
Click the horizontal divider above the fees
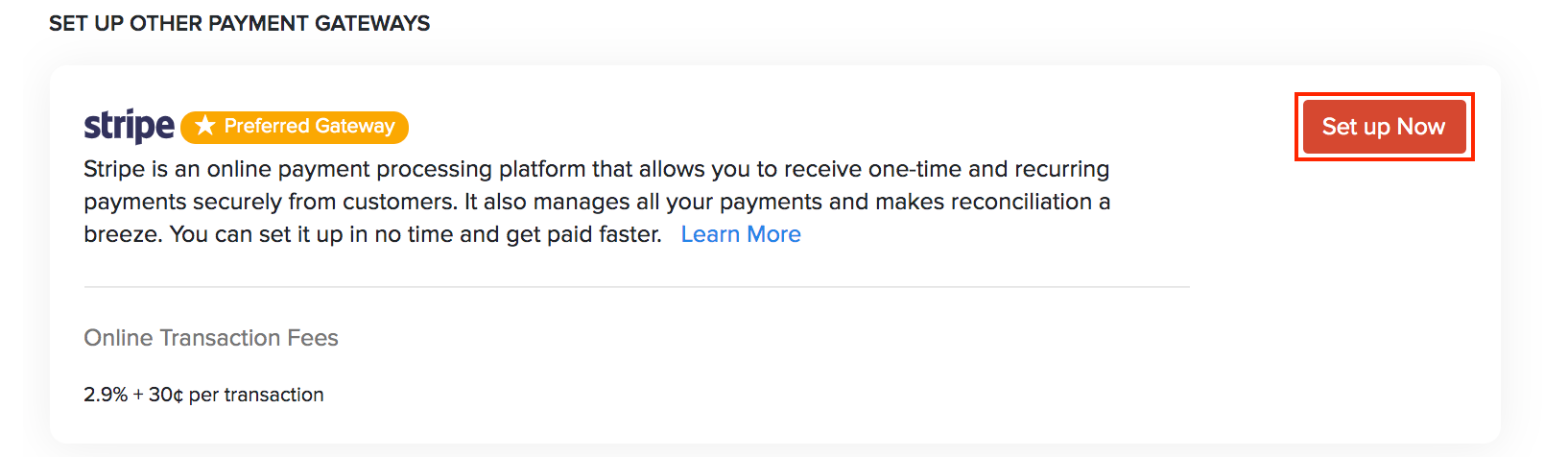pyautogui.click(x=636, y=287)
